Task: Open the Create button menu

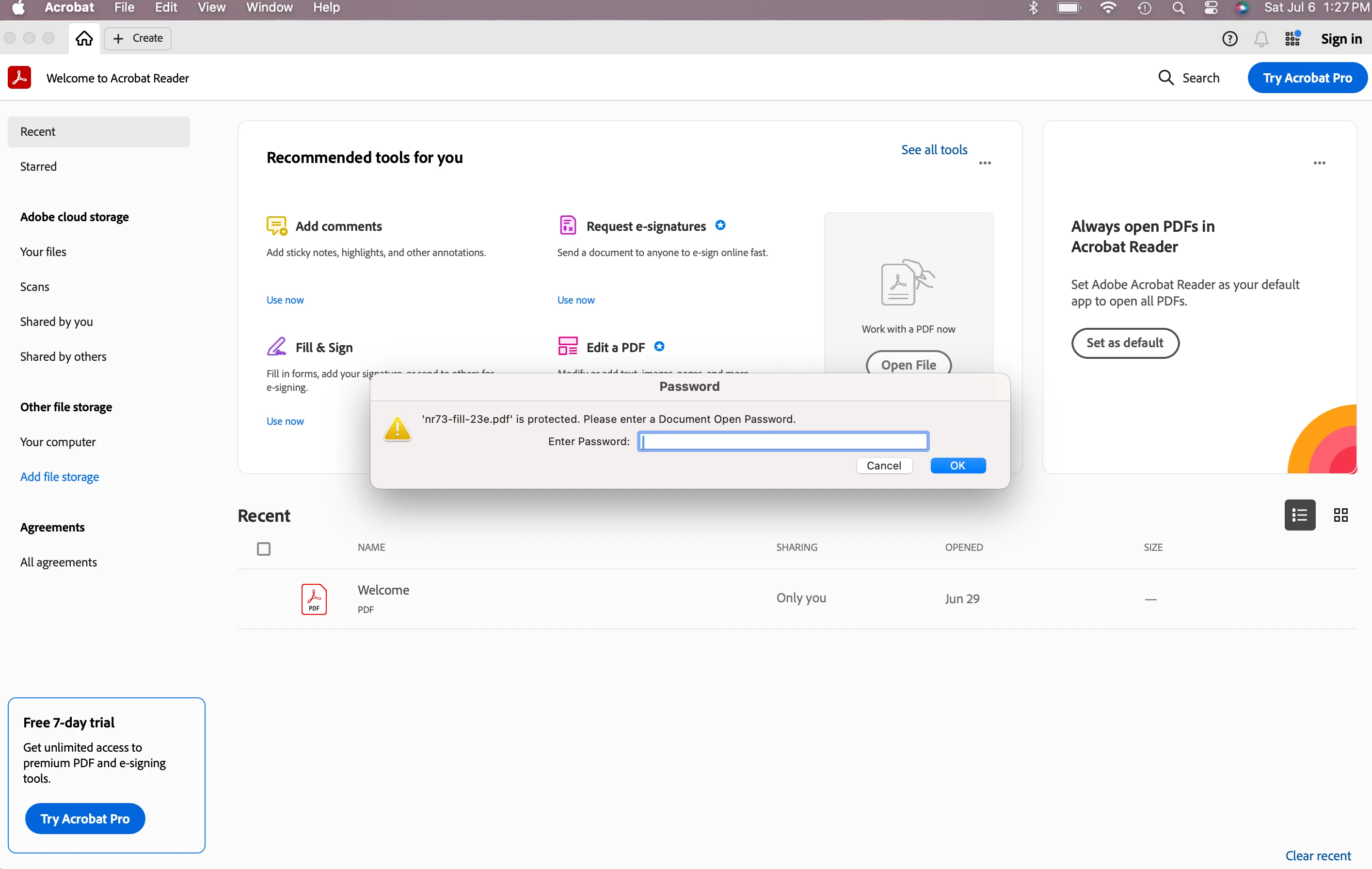Action: click(x=137, y=38)
